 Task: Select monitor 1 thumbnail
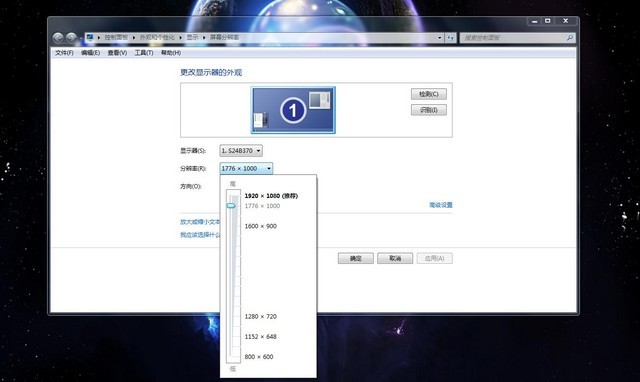[293, 110]
